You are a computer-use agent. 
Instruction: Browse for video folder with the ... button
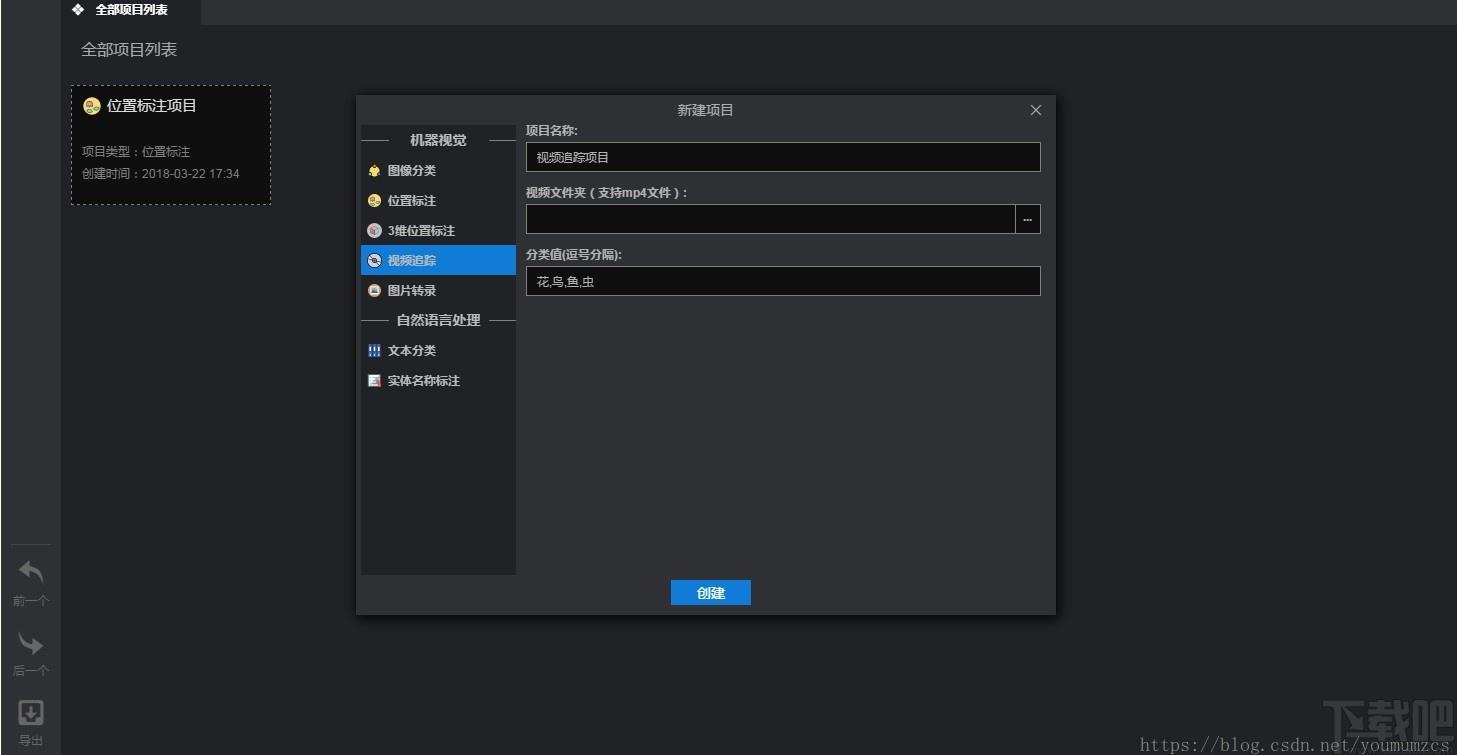pyautogui.click(x=1027, y=219)
